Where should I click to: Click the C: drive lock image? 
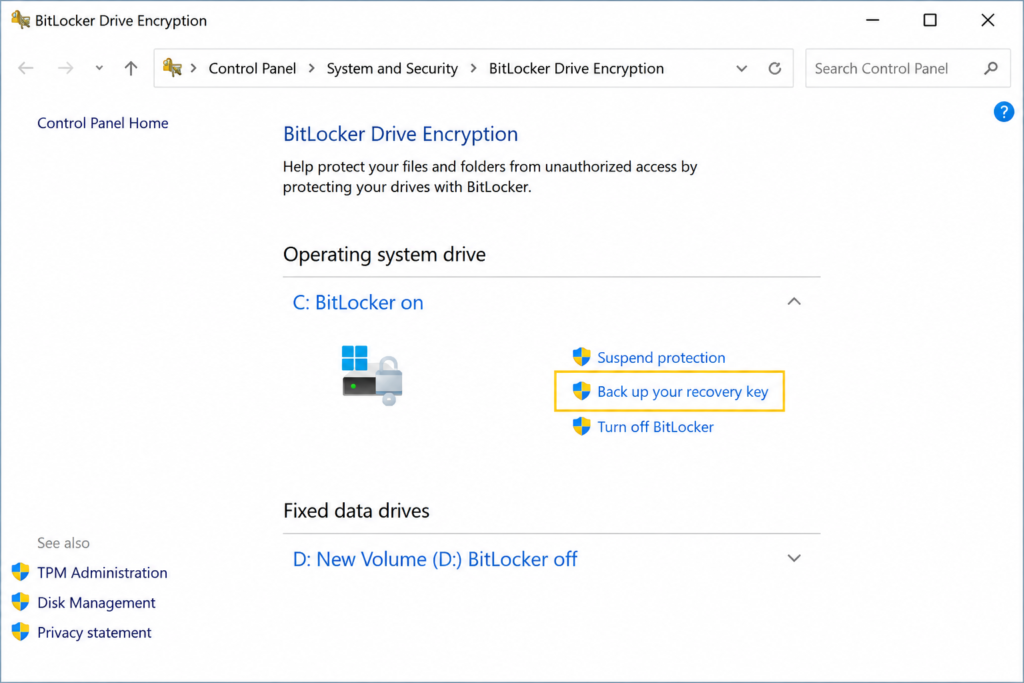[x=372, y=375]
